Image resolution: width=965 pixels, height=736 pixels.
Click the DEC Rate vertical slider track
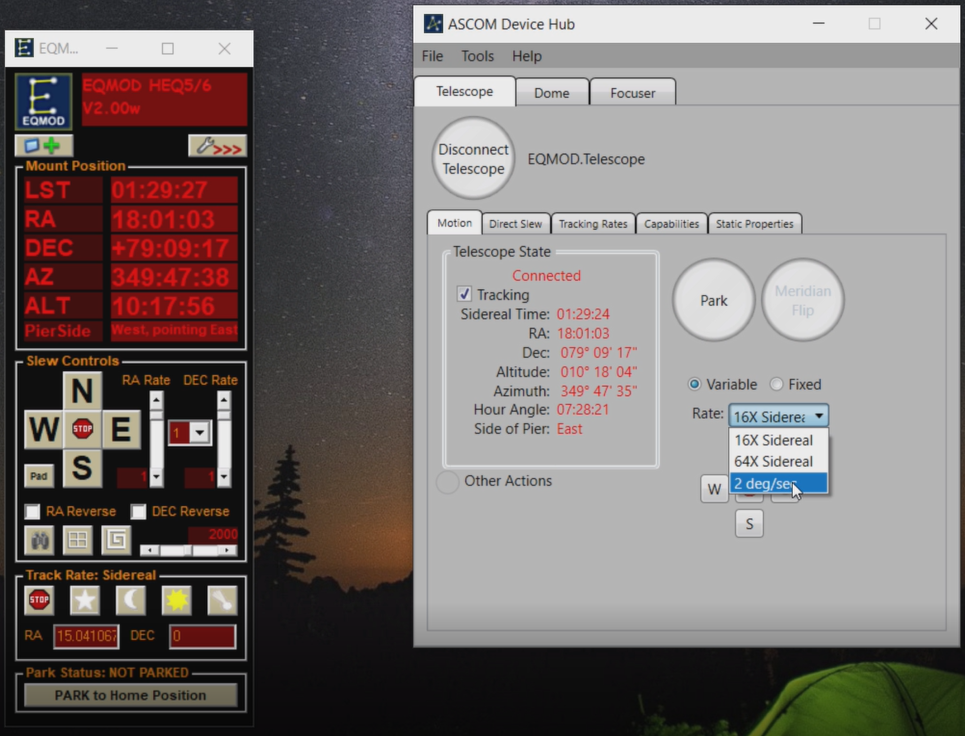tap(223, 439)
